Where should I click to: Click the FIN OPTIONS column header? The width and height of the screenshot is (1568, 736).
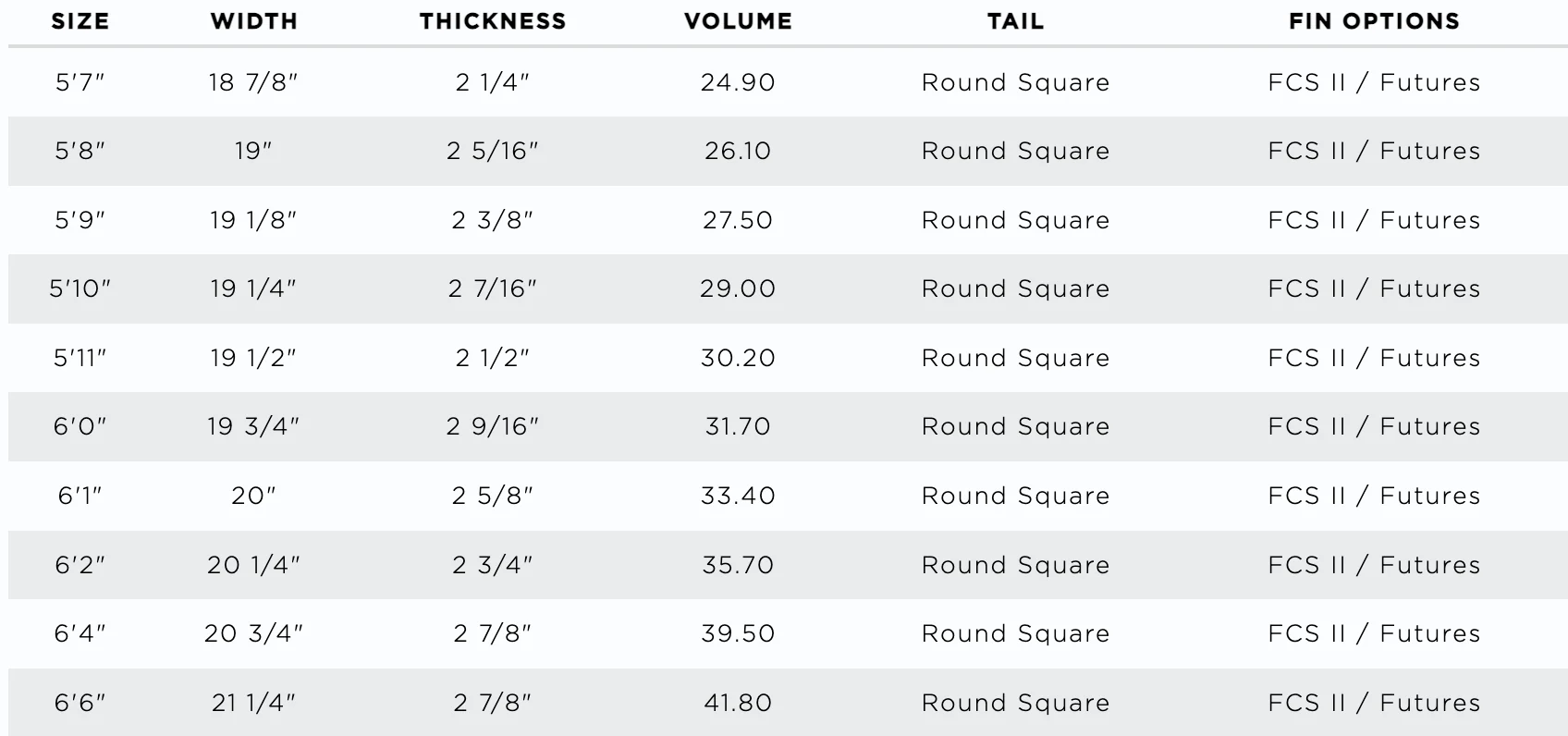[x=1374, y=21]
